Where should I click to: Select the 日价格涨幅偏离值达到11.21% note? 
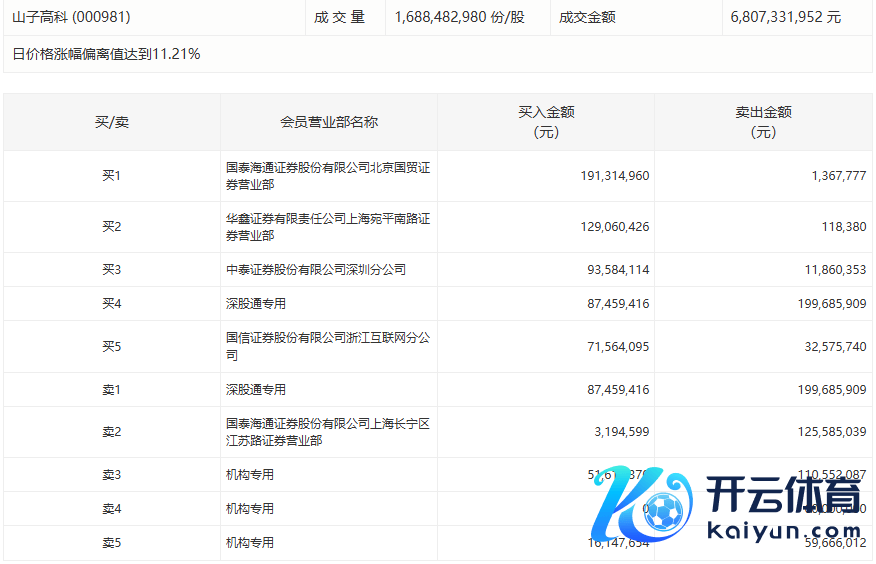tap(106, 54)
